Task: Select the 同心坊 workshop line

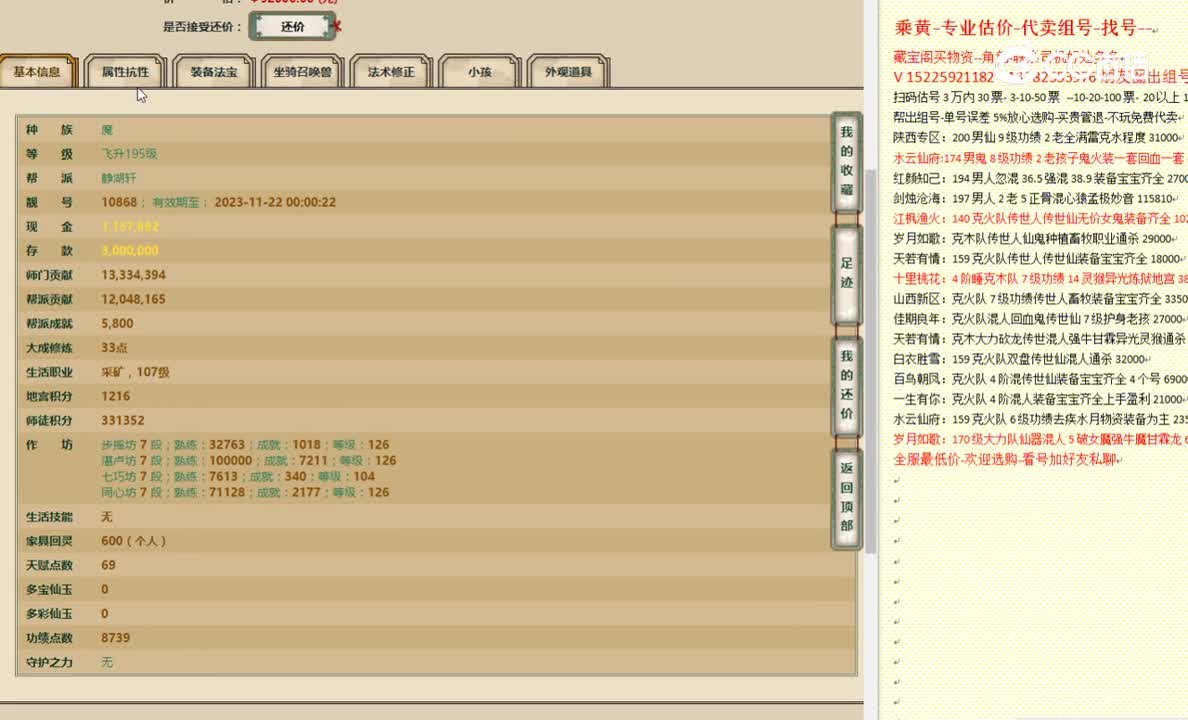Action: 245,493
